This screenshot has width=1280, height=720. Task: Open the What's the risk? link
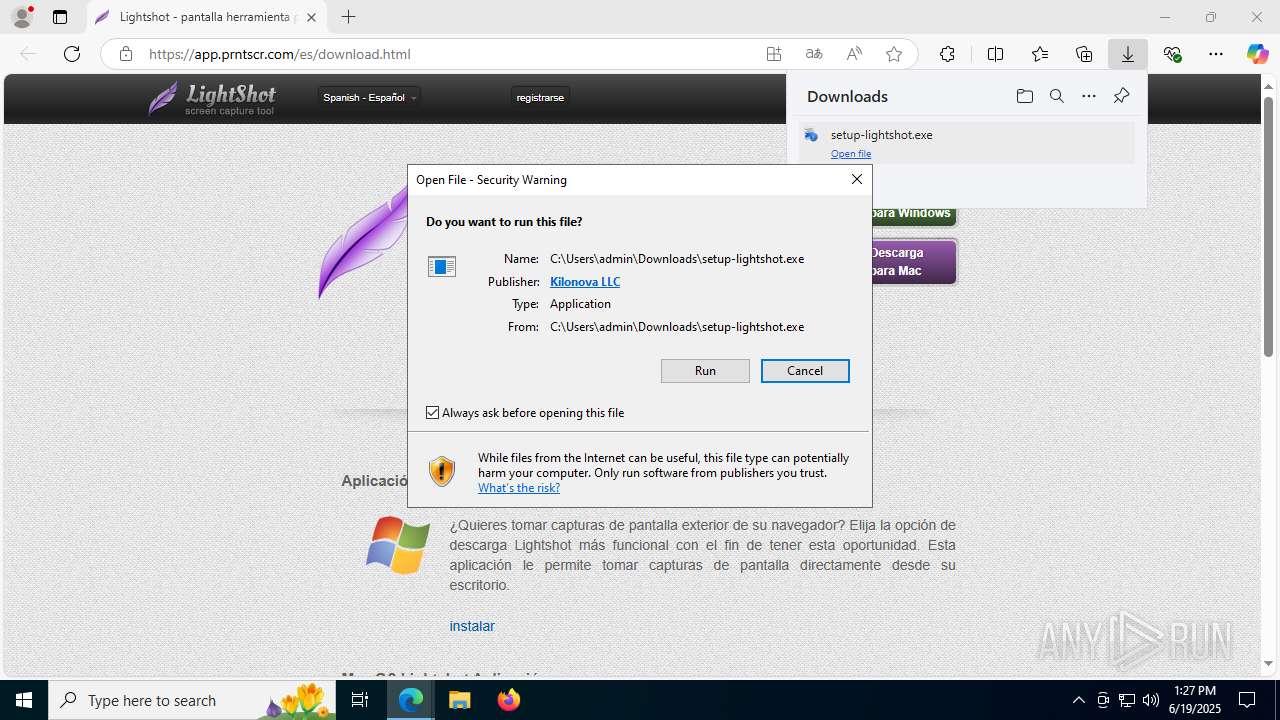pos(519,488)
